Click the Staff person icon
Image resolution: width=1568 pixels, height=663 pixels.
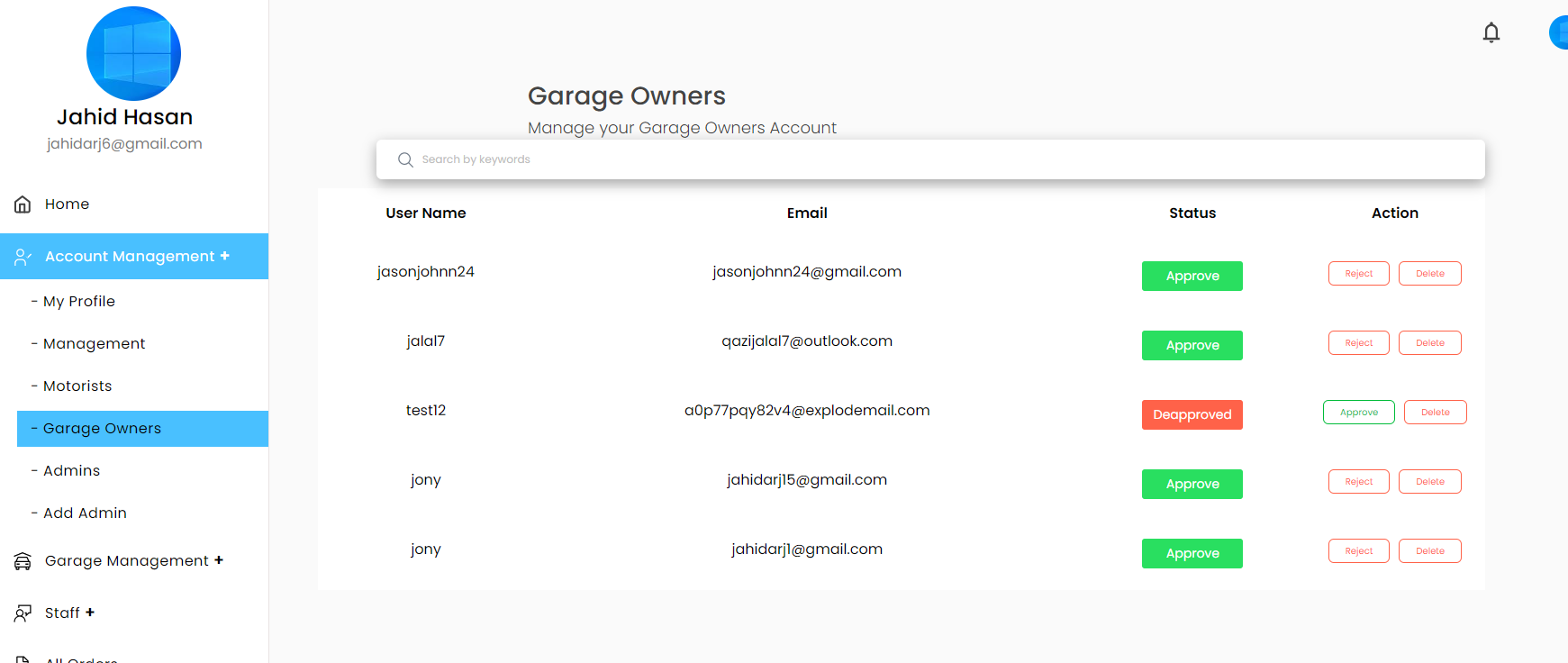[23, 613]
